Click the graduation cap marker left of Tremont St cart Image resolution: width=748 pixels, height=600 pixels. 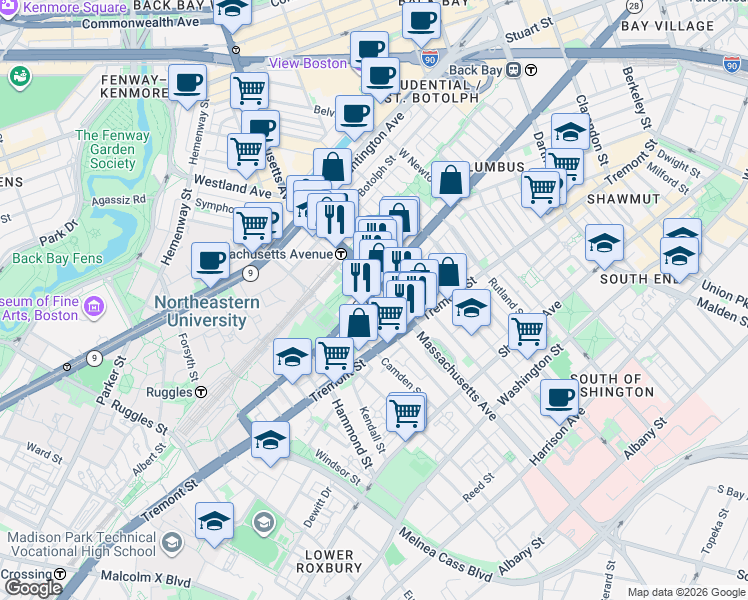pos(292,360)
